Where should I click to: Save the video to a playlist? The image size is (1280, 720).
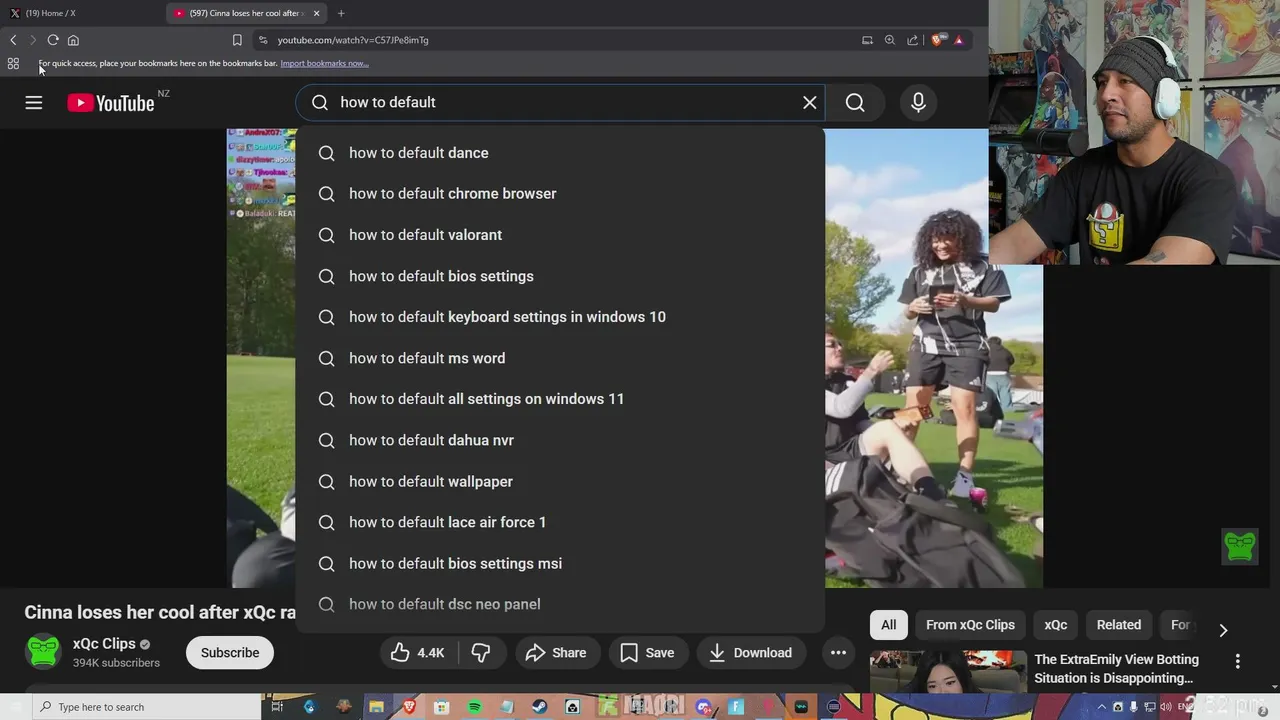(647, 653)
